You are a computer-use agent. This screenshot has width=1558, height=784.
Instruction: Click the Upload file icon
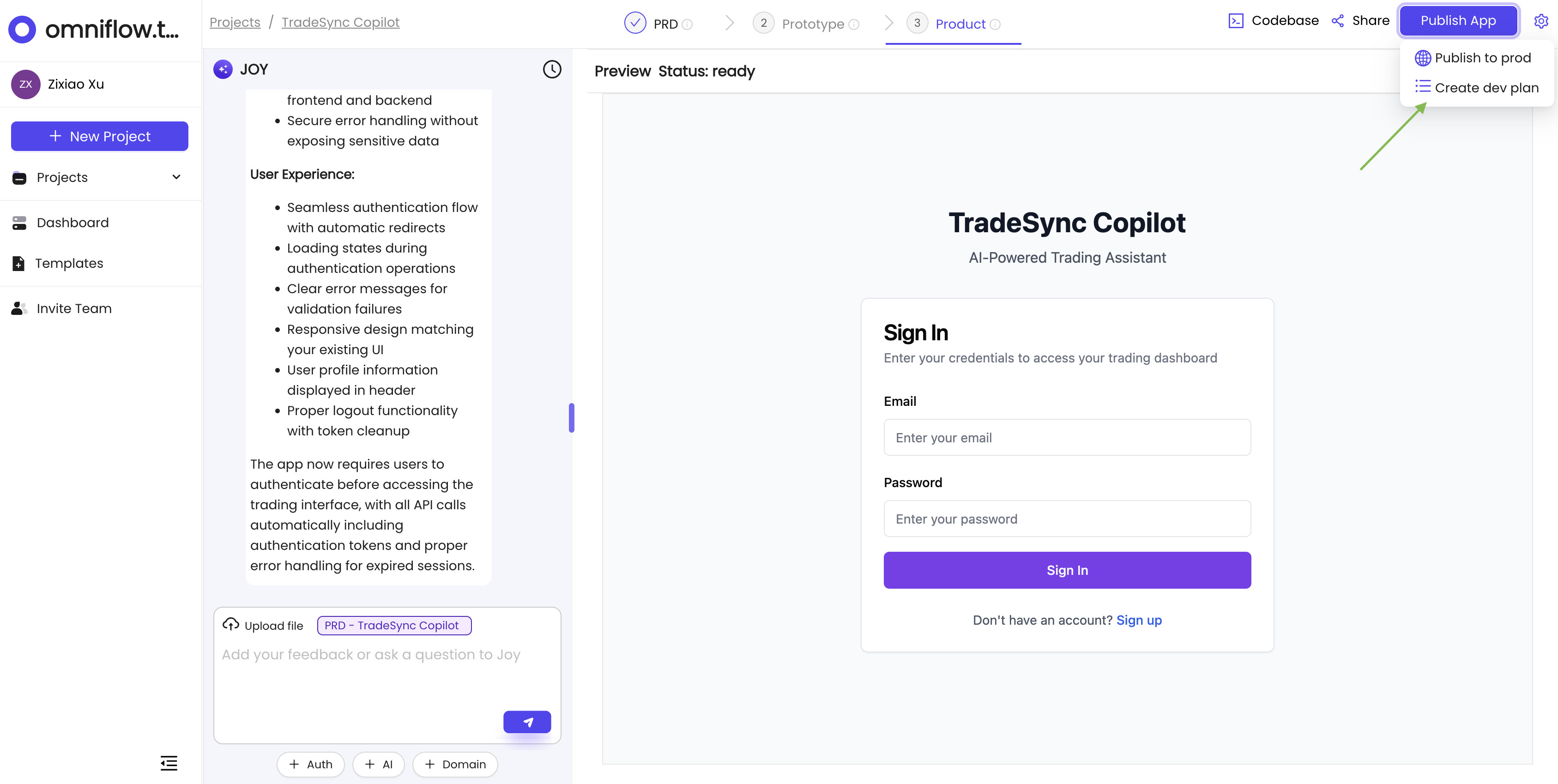point(231,624)
